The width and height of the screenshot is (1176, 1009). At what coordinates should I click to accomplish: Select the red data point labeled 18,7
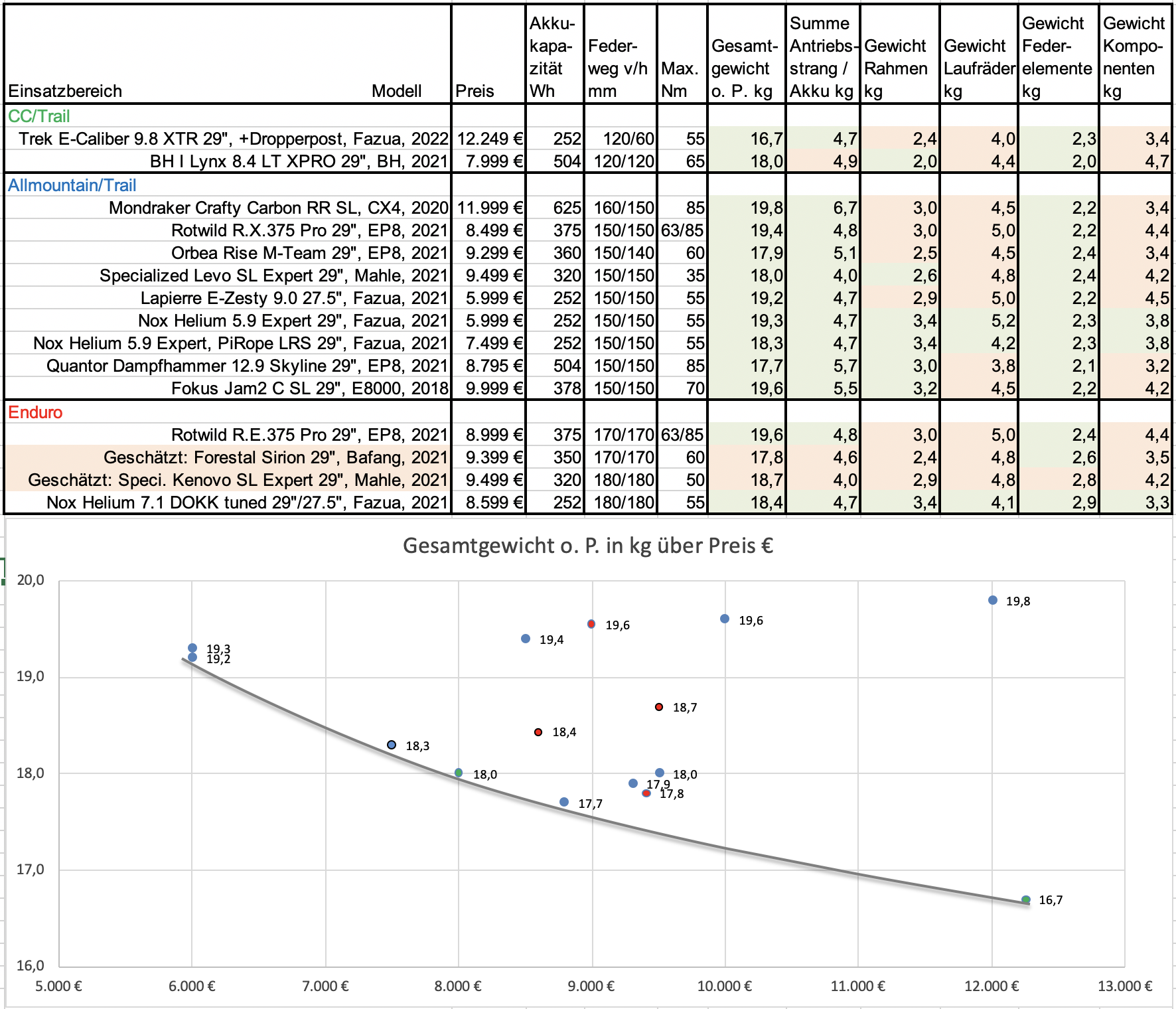point(659,707)
